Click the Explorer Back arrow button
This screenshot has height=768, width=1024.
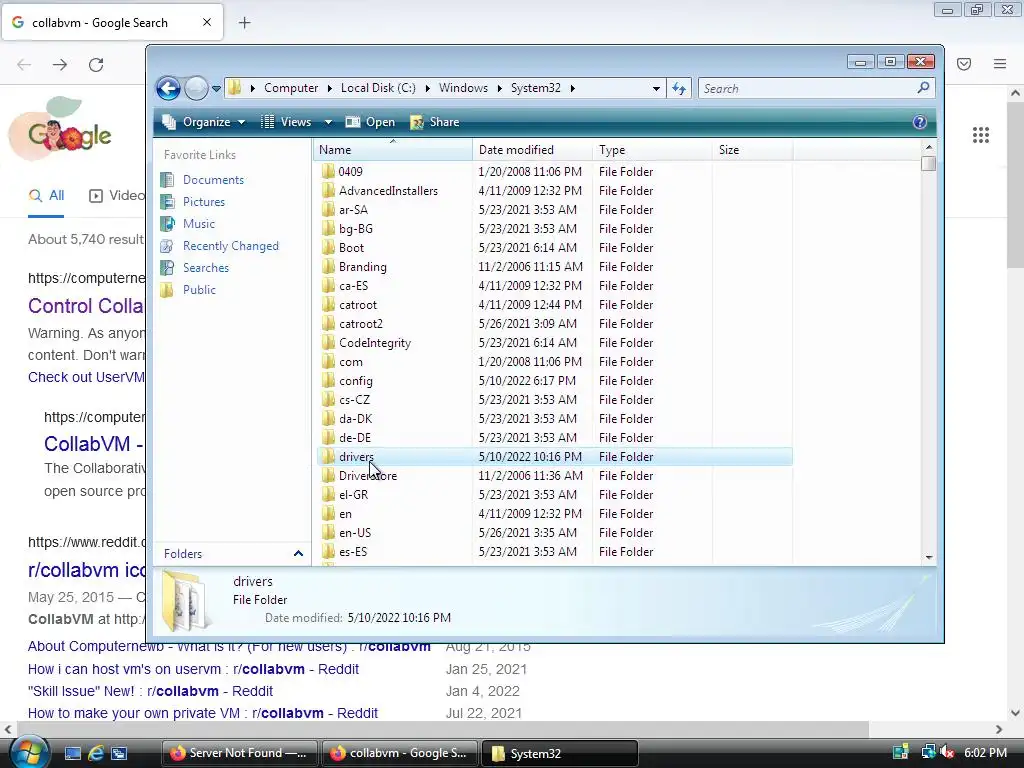point(168,88)
